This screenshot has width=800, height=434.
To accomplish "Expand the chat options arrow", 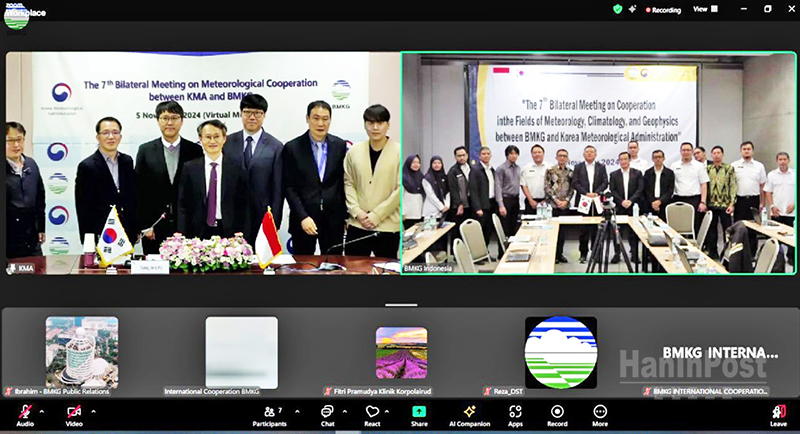I will coord(346,411).
